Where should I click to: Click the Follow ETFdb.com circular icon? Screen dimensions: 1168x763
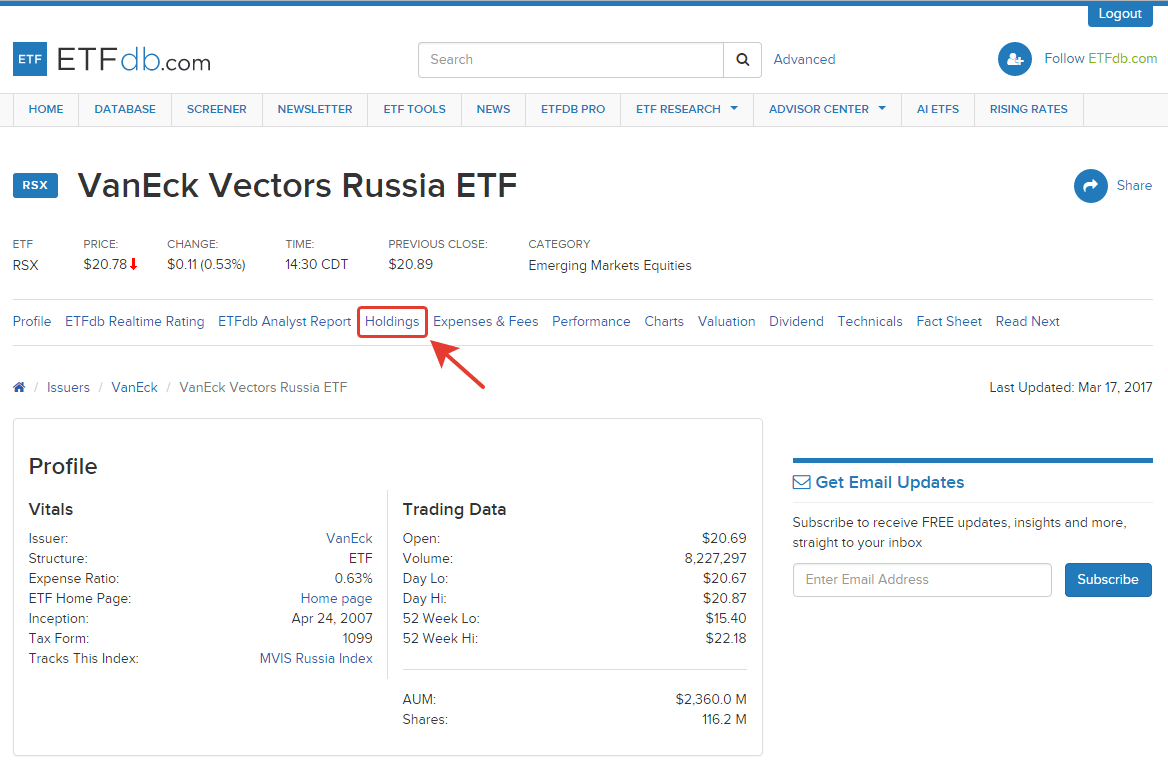pyautogui.click(x=1014, y=59)
